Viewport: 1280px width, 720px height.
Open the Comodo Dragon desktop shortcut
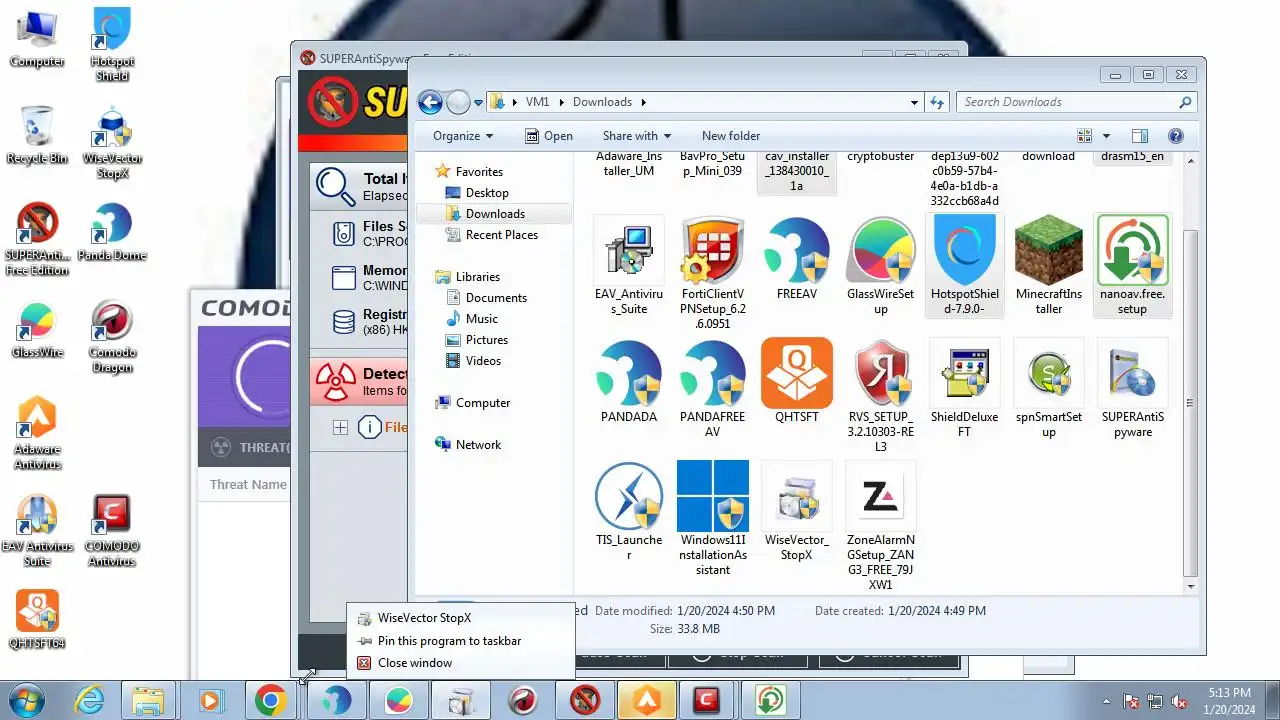pos(112,337)
